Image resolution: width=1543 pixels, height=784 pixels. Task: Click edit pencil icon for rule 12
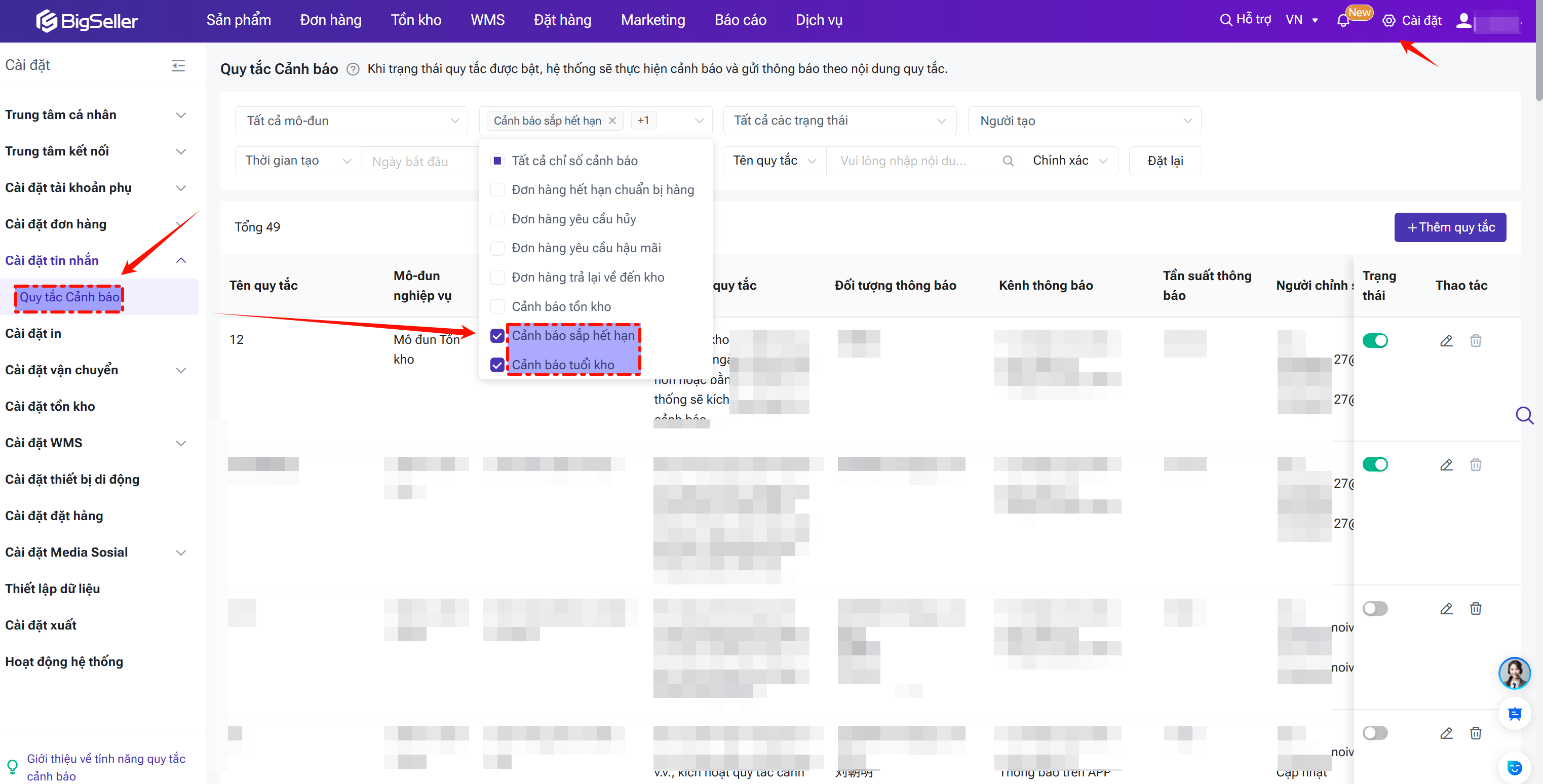(x=1446, y=341)
